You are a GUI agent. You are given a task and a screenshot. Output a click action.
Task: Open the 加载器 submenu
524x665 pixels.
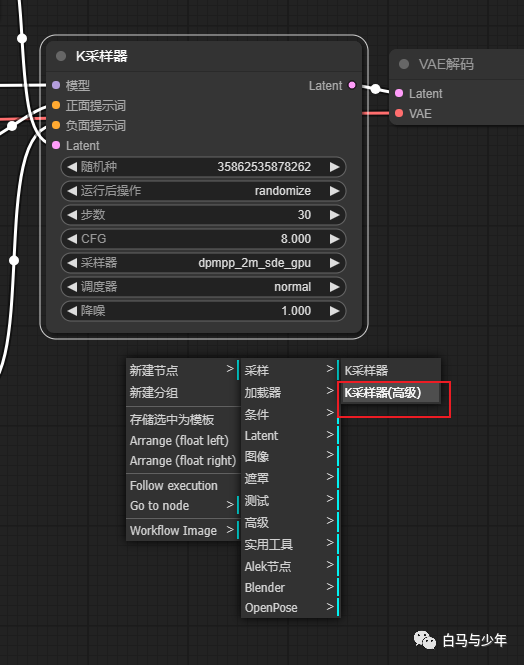click(290, 392)
